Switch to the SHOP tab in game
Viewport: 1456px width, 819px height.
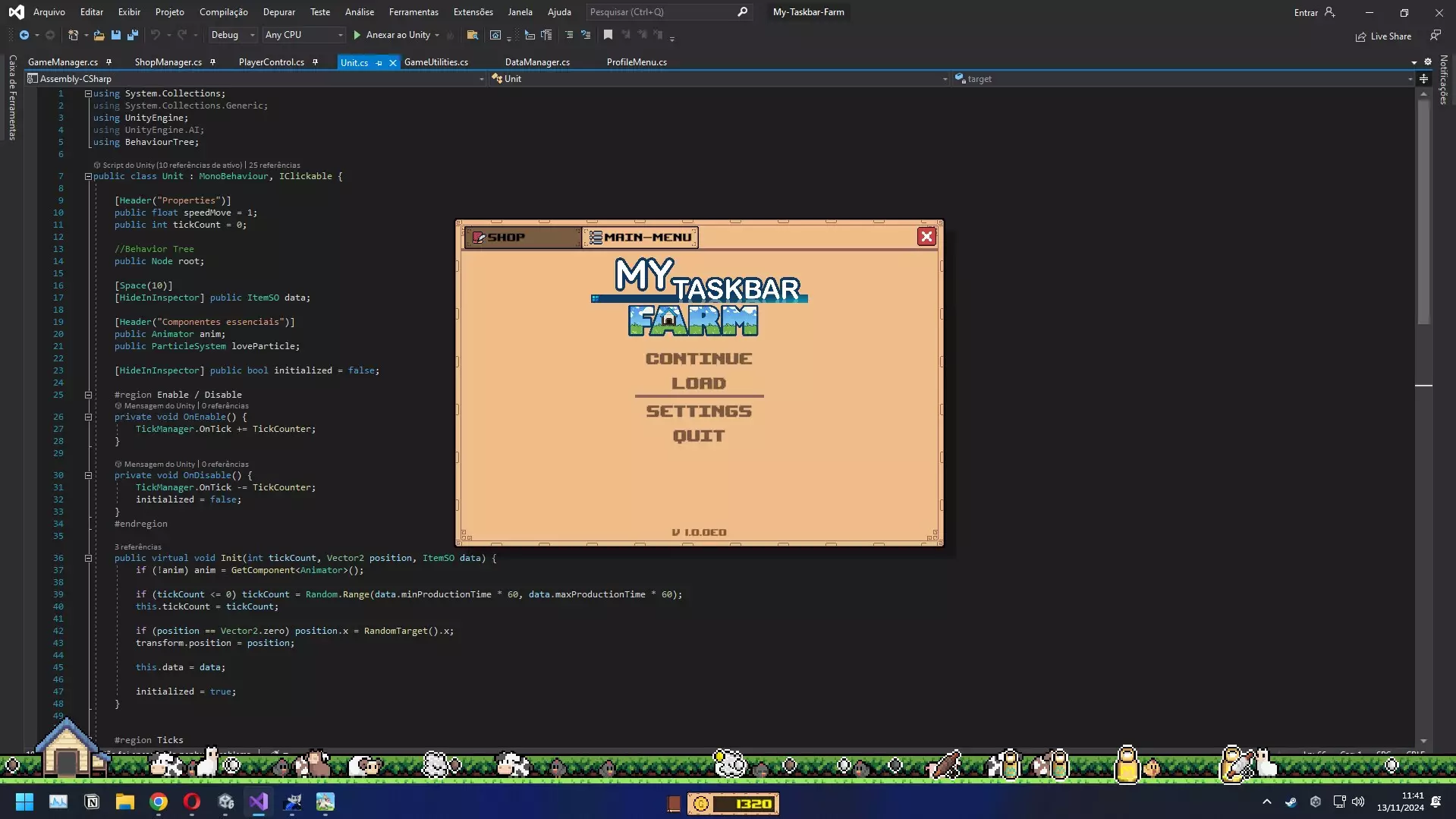pos(522,237)
